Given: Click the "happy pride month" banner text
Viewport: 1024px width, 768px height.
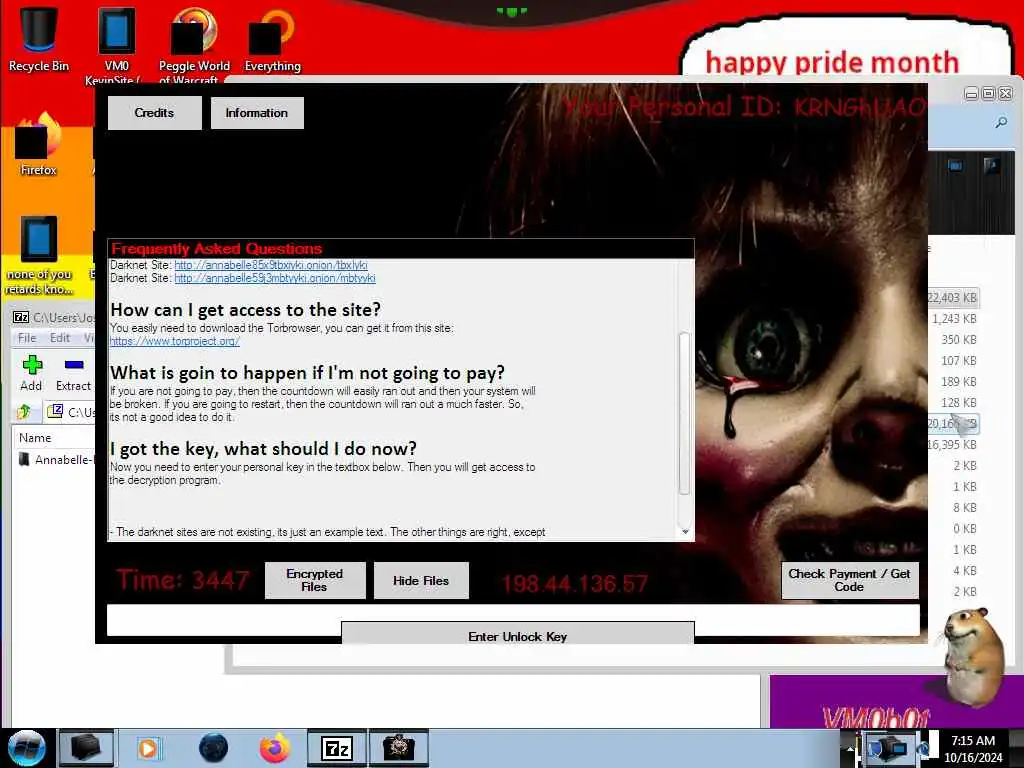Looking at the screenshot, I should point(832,63).
